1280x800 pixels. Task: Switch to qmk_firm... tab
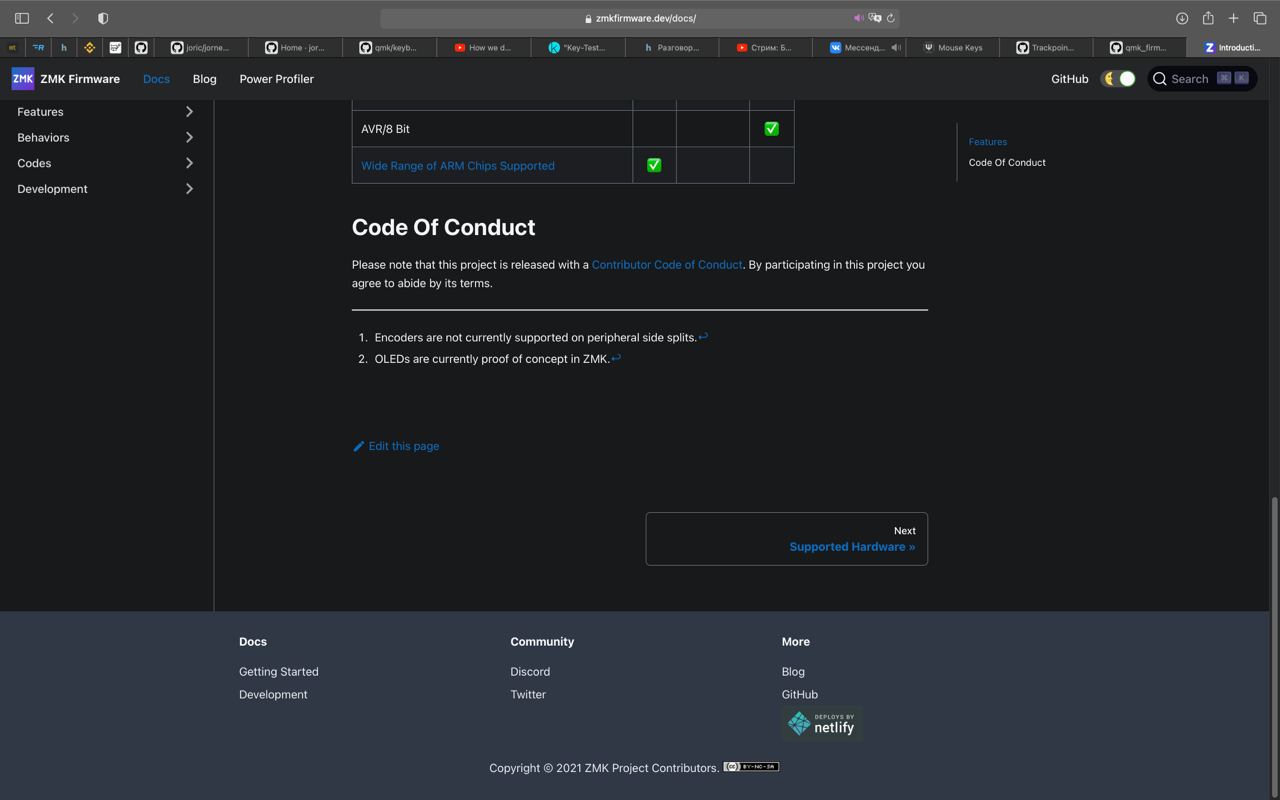pyautogui.click(x=1139, y=47)
